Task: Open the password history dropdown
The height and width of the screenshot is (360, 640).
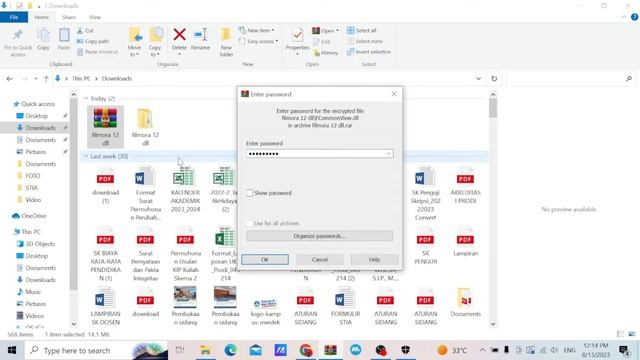Action: [x=389, y=154]
